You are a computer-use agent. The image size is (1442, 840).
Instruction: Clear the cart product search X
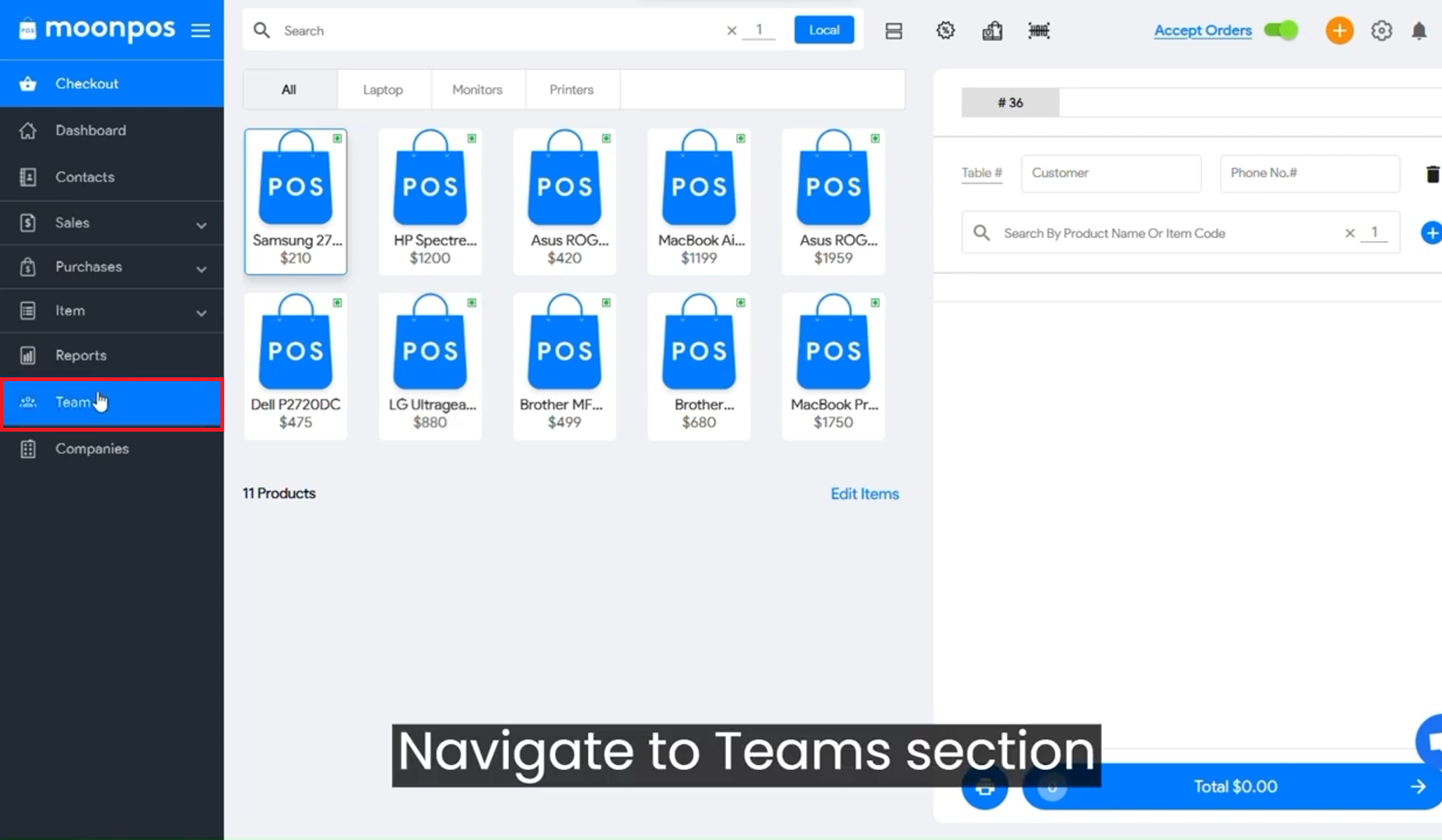(1350, 233)
